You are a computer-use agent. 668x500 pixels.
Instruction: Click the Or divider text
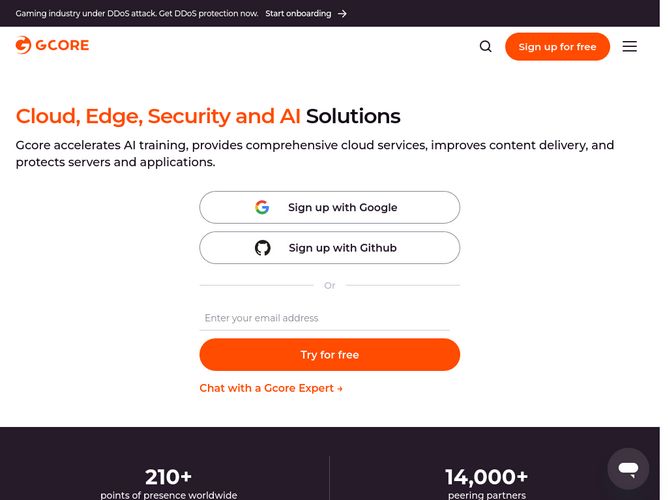pyautogui.click(x=329, y=286)
